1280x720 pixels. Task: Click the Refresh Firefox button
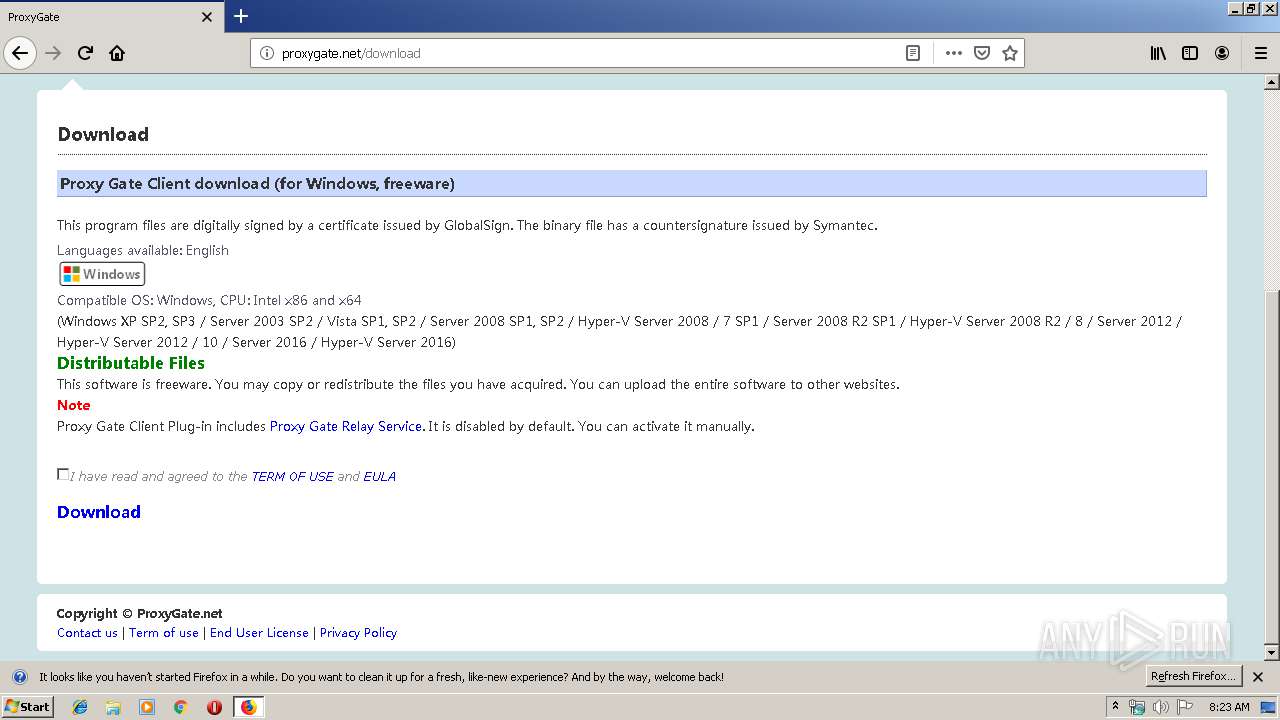[1193, 676]
